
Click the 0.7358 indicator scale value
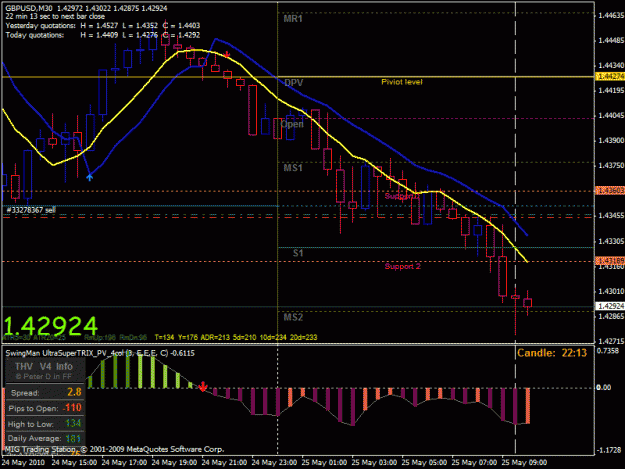[x=609, y=351]
